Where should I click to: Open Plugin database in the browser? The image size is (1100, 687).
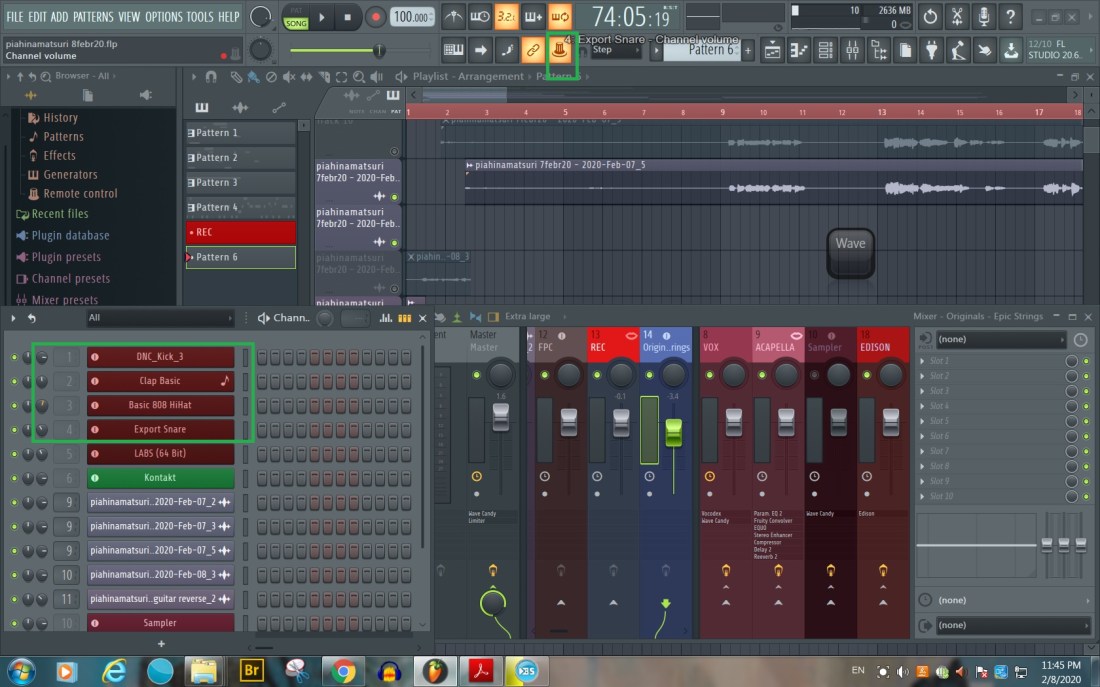point(70,236)
